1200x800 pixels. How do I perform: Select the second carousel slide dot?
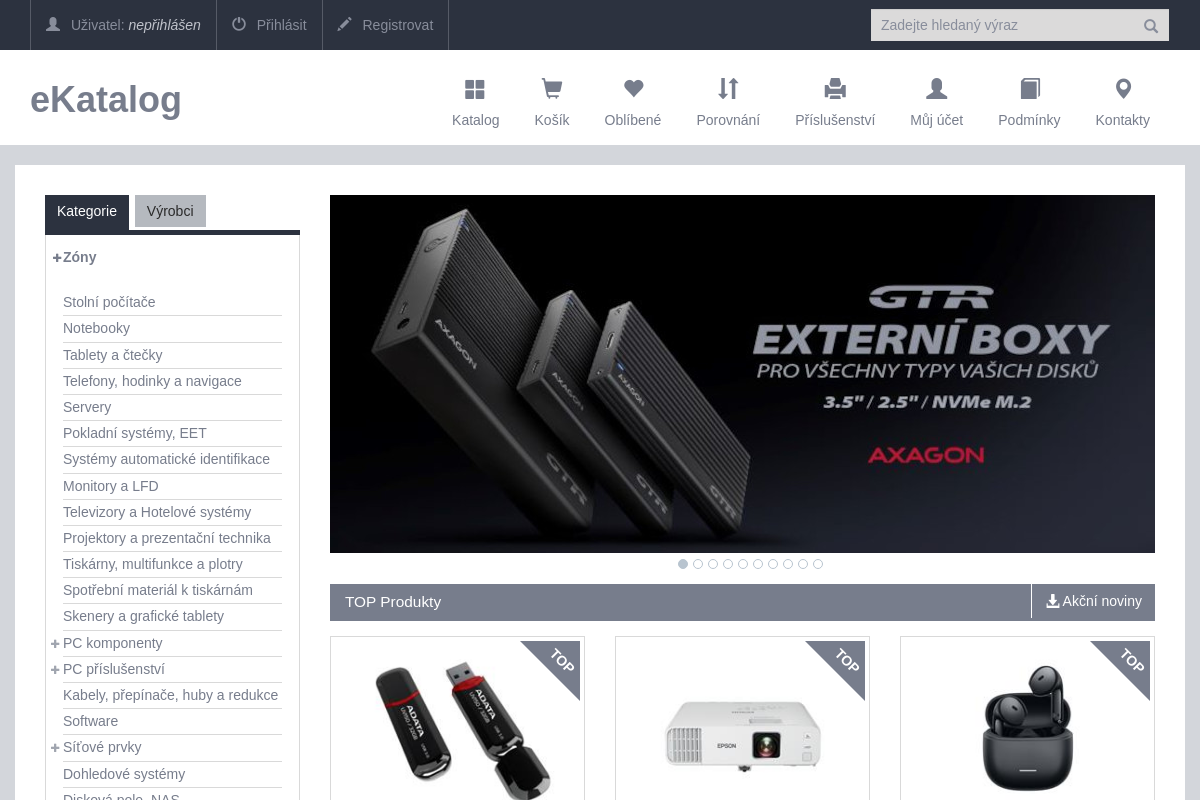pos(698,564)
